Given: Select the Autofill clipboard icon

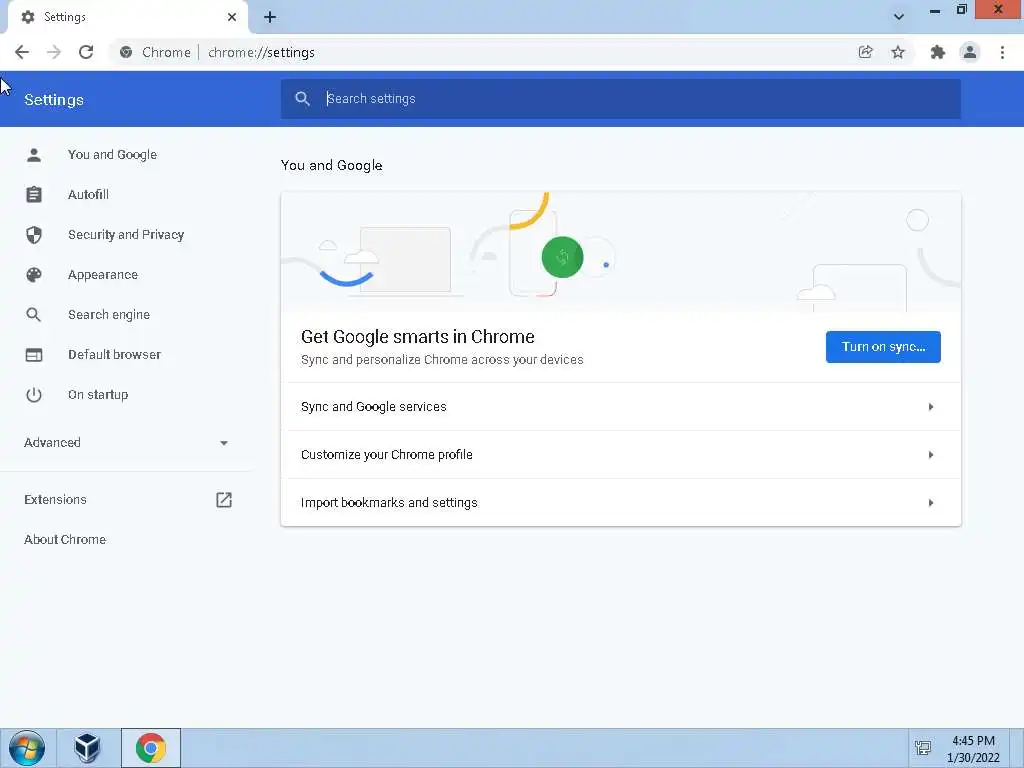Looking at the screenshot, I should 34,195.
